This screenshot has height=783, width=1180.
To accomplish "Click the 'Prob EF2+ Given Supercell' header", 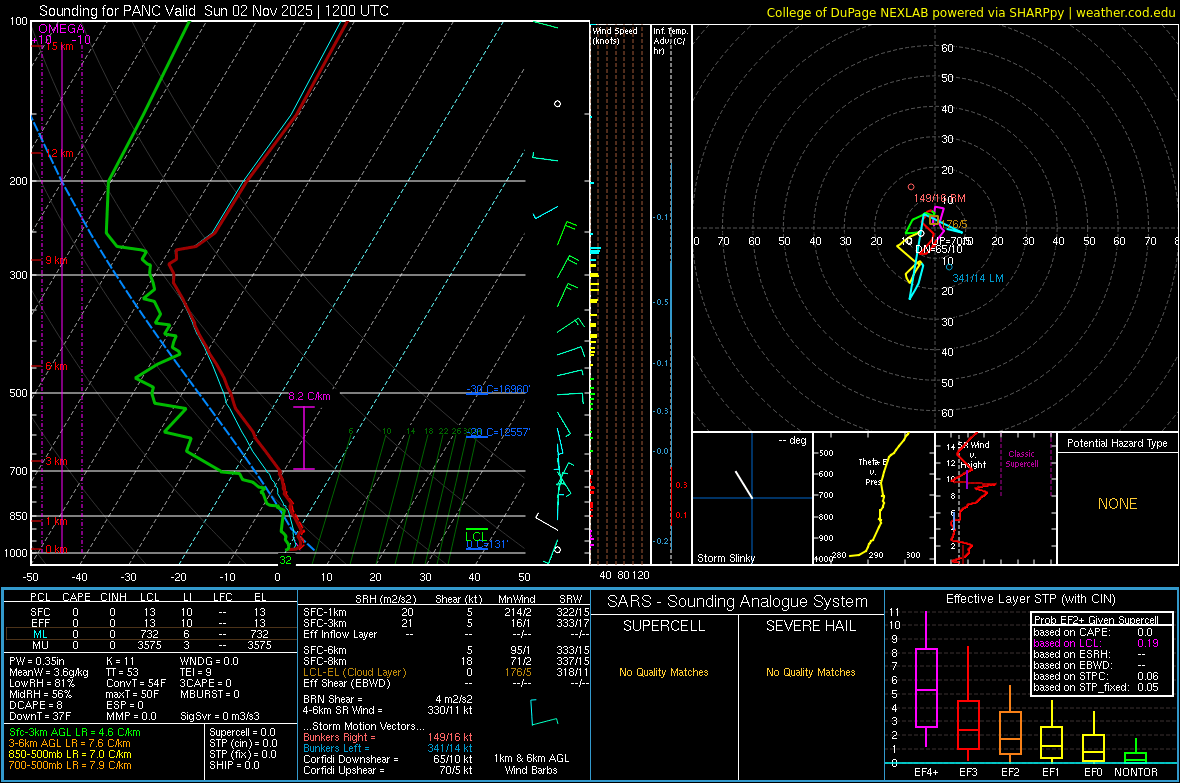I will (1096, 620).
